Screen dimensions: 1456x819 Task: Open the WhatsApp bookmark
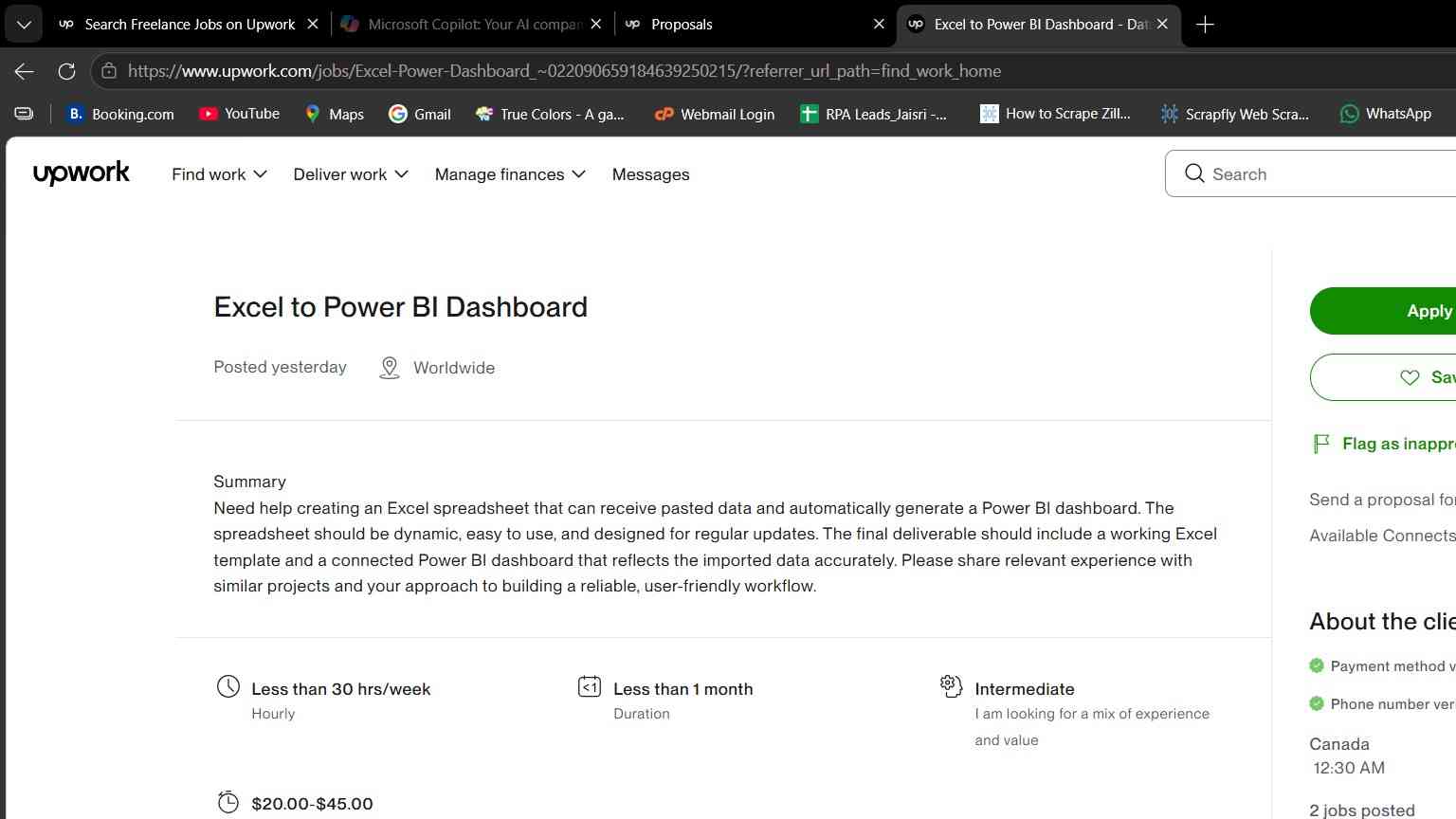pos(1385,114)
